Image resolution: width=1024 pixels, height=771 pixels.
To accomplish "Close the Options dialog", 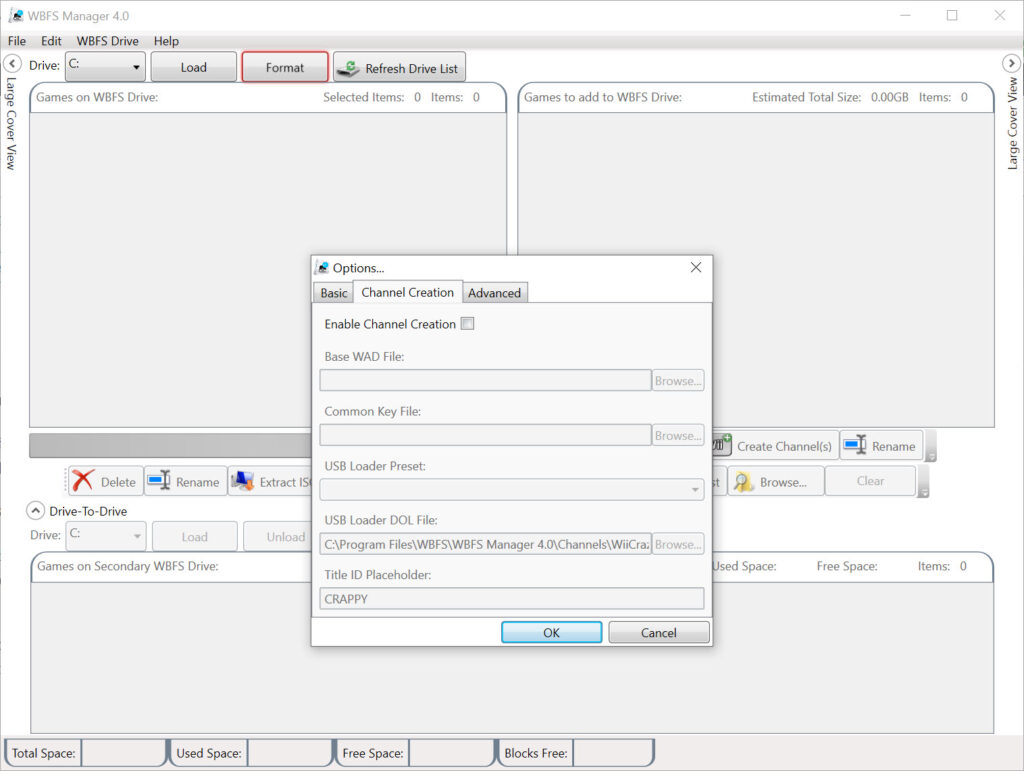I will (696, 267).
